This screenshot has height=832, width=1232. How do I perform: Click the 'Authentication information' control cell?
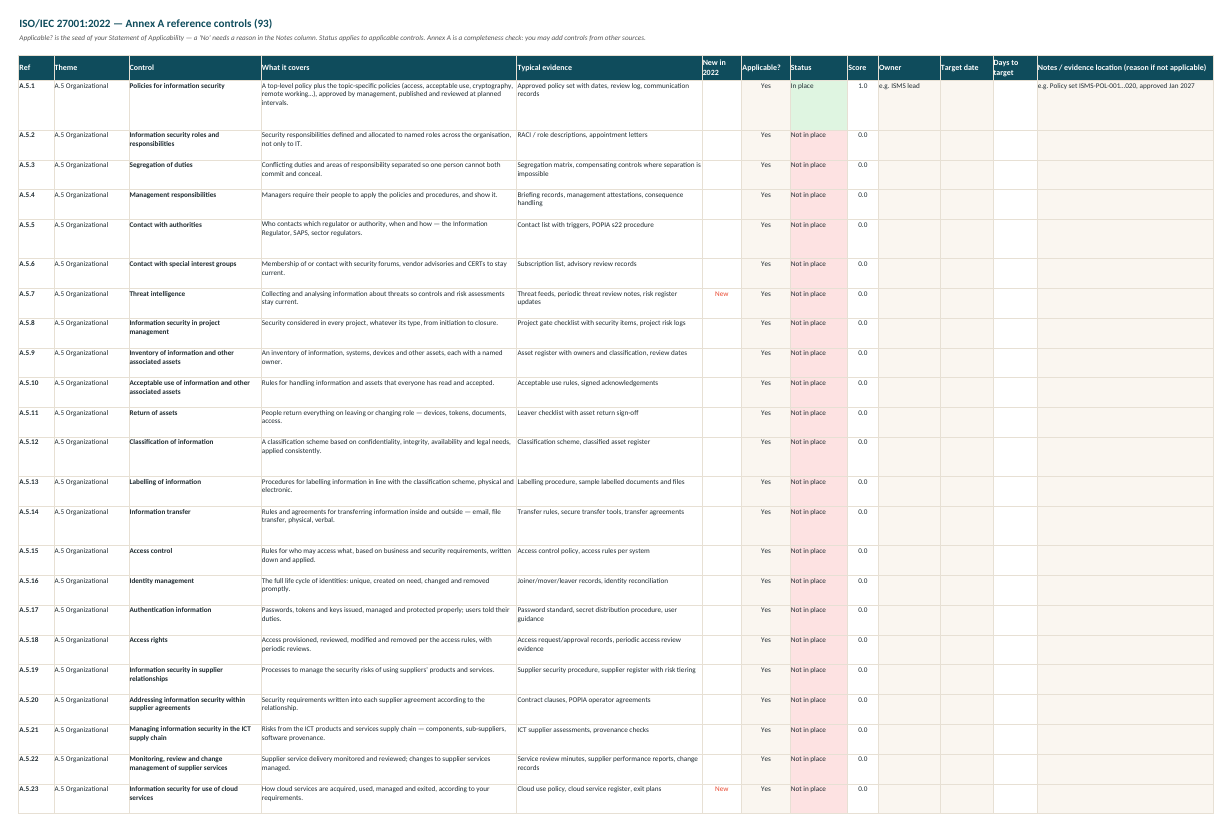click(194, 619)
